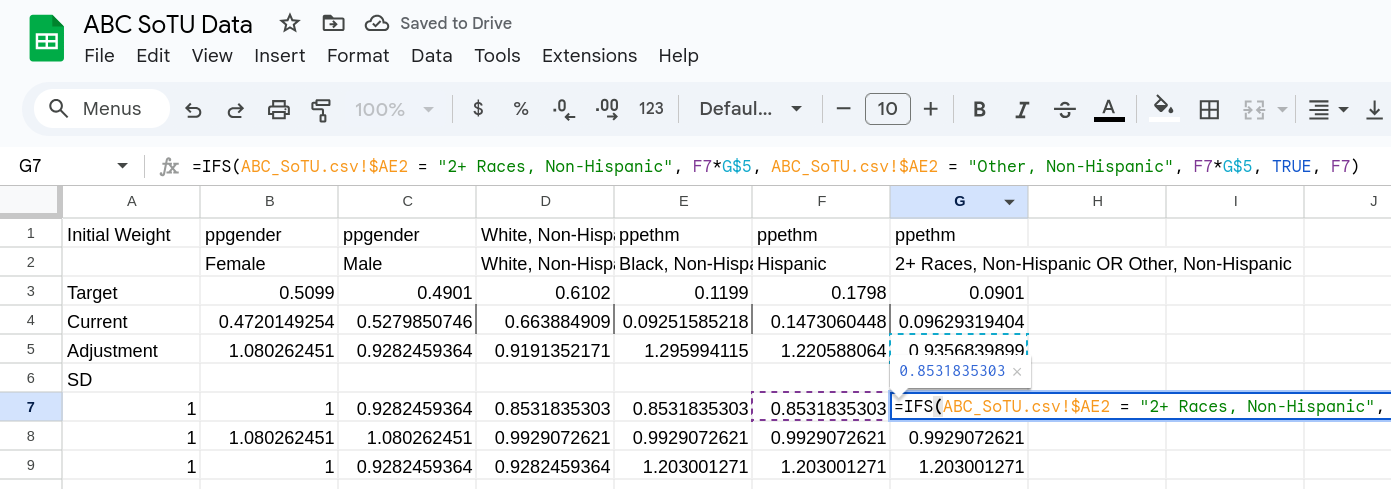This screenshot has height=489, width=1391.
Task: Activate the paint format roller
Action: 321,109
